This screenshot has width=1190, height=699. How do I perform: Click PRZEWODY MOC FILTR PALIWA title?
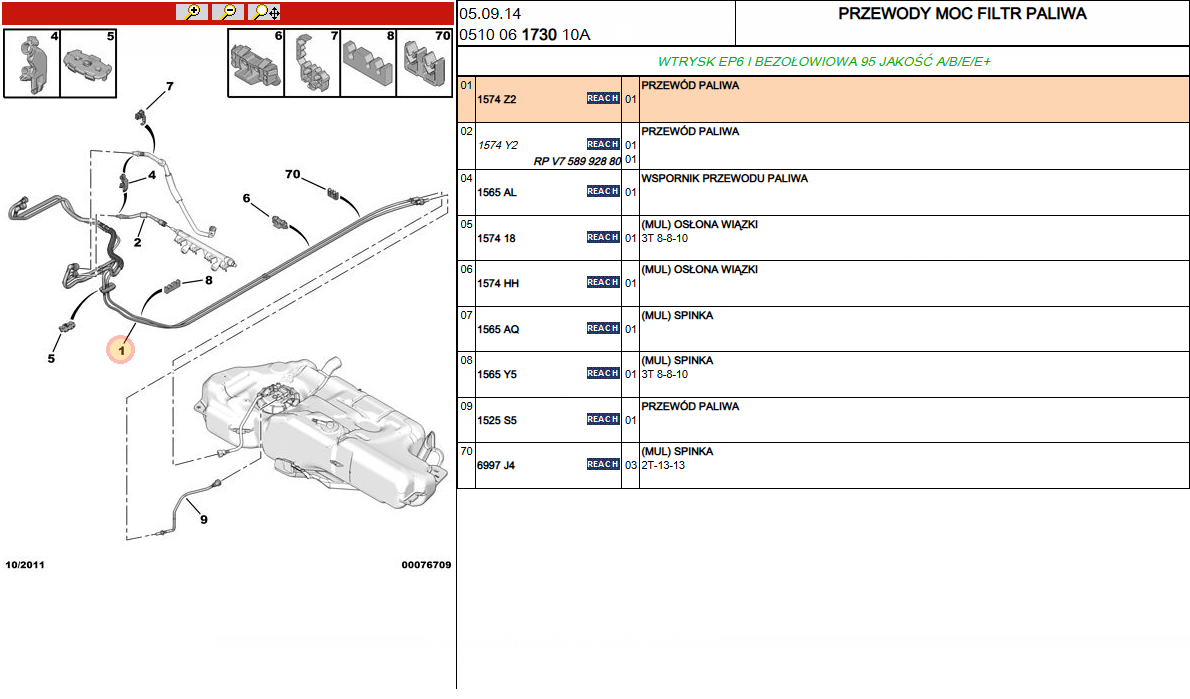point(962,14)
